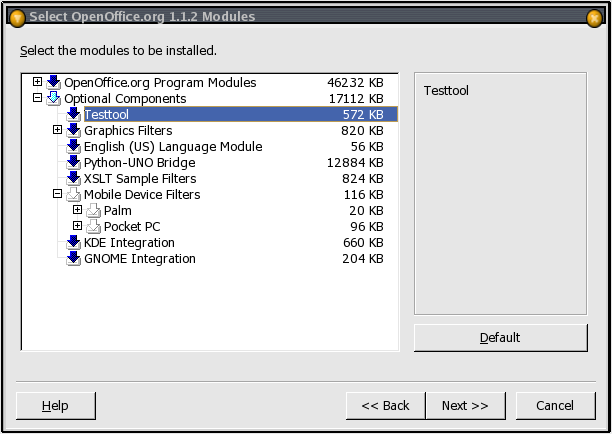
Task: Toggle install icon beside Palm
Action: click(x=93, y=210)
